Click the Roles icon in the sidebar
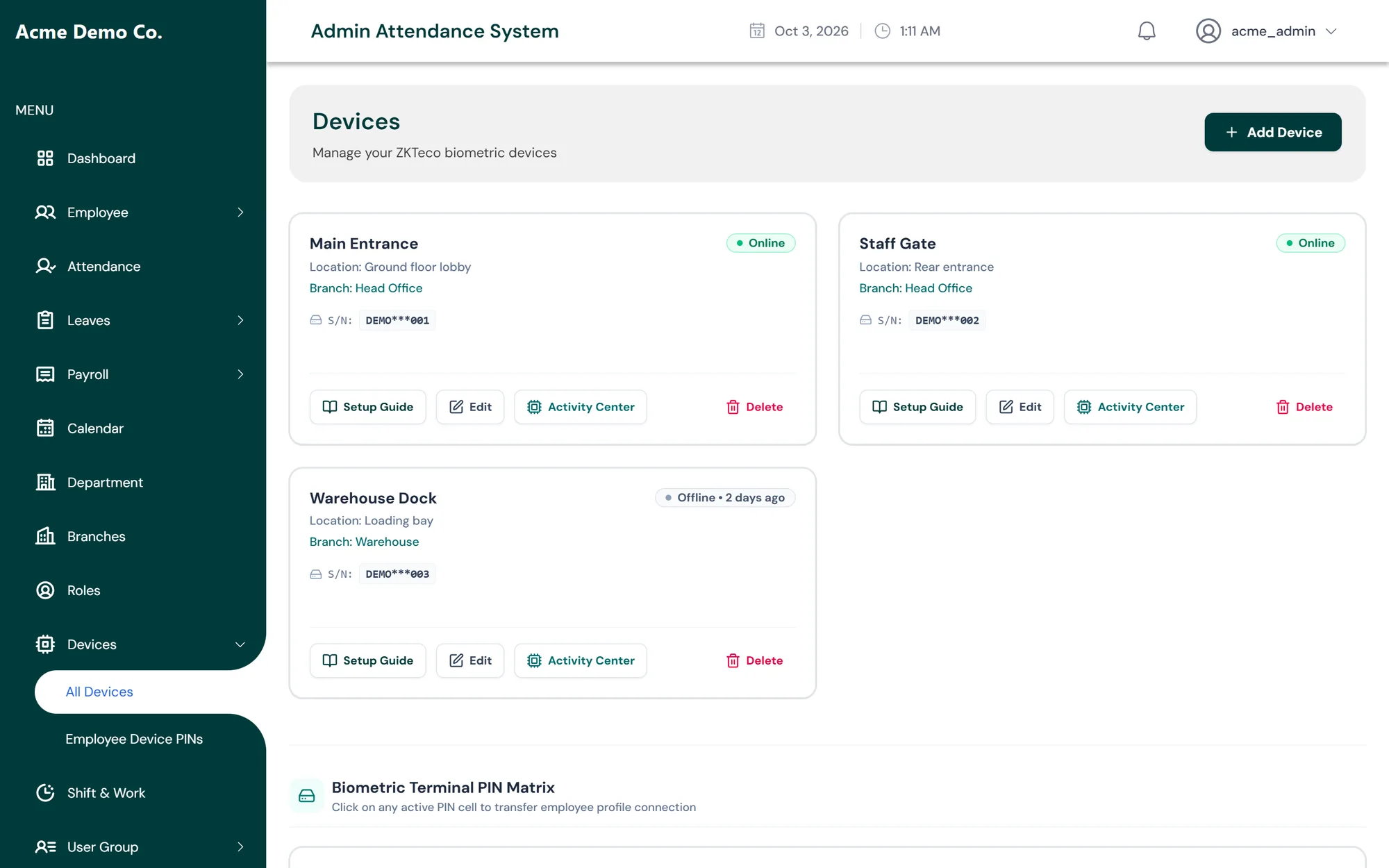The height and width of the screenshot is (868, 1389). (x=45, y=590)
